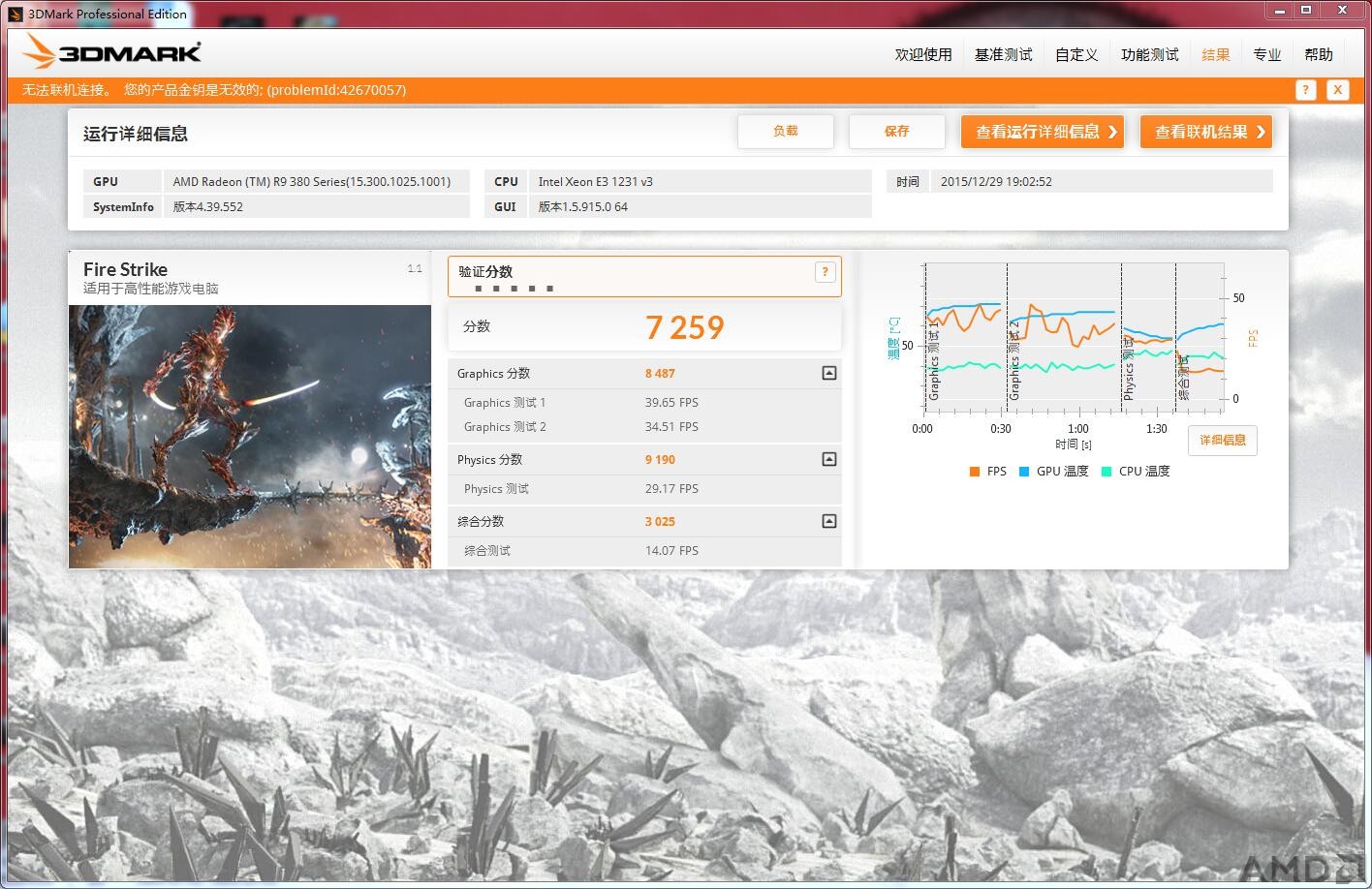
Task: Click the Graphics score value 8 487
Action: [660, 374]
